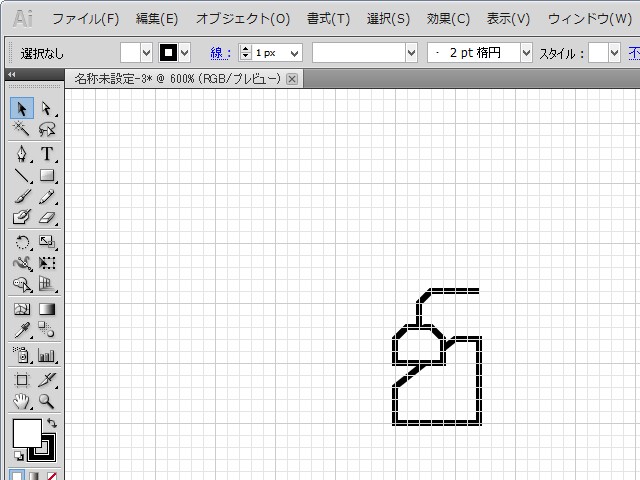Click the large white fill swatch
Viewport: 640px width, 480px height.
coord(26,433)
